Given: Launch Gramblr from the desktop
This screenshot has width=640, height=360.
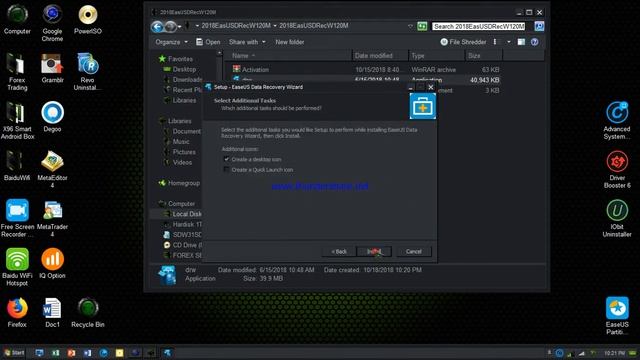Looking at the screenshot, I should click(x=52, y=68).
